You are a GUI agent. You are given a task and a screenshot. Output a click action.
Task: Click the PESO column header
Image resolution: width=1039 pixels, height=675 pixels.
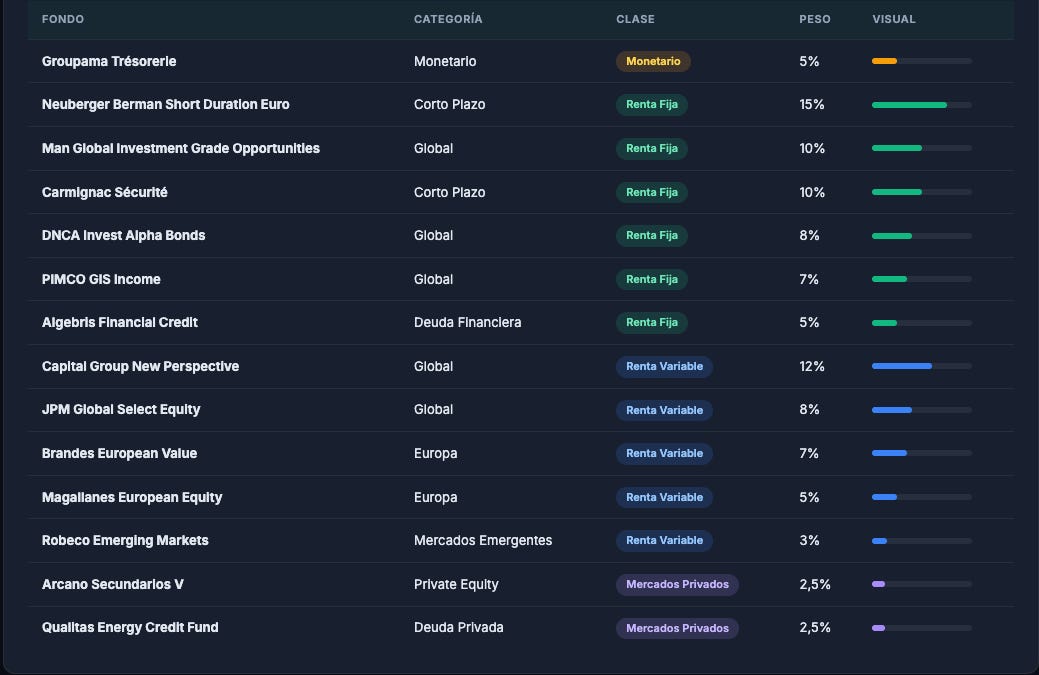pyautogui.click(x=814, y=19)
